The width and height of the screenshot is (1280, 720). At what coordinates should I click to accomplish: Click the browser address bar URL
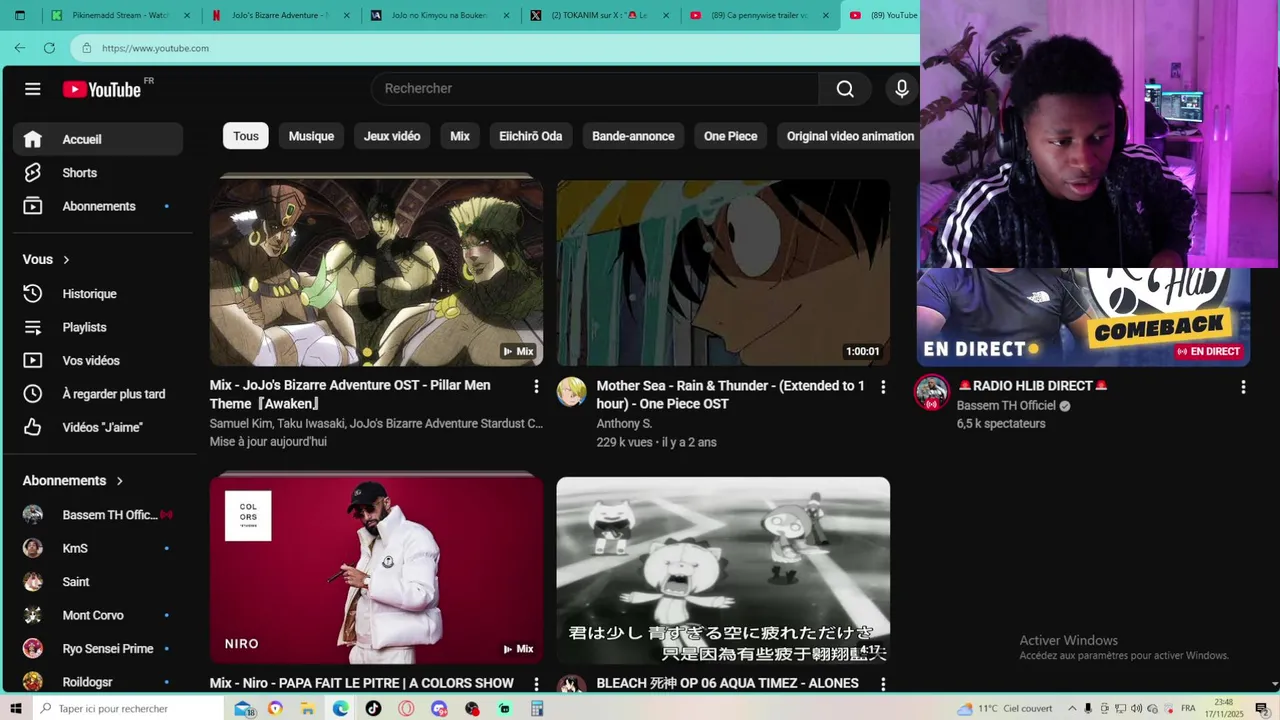tap(155, 48)
